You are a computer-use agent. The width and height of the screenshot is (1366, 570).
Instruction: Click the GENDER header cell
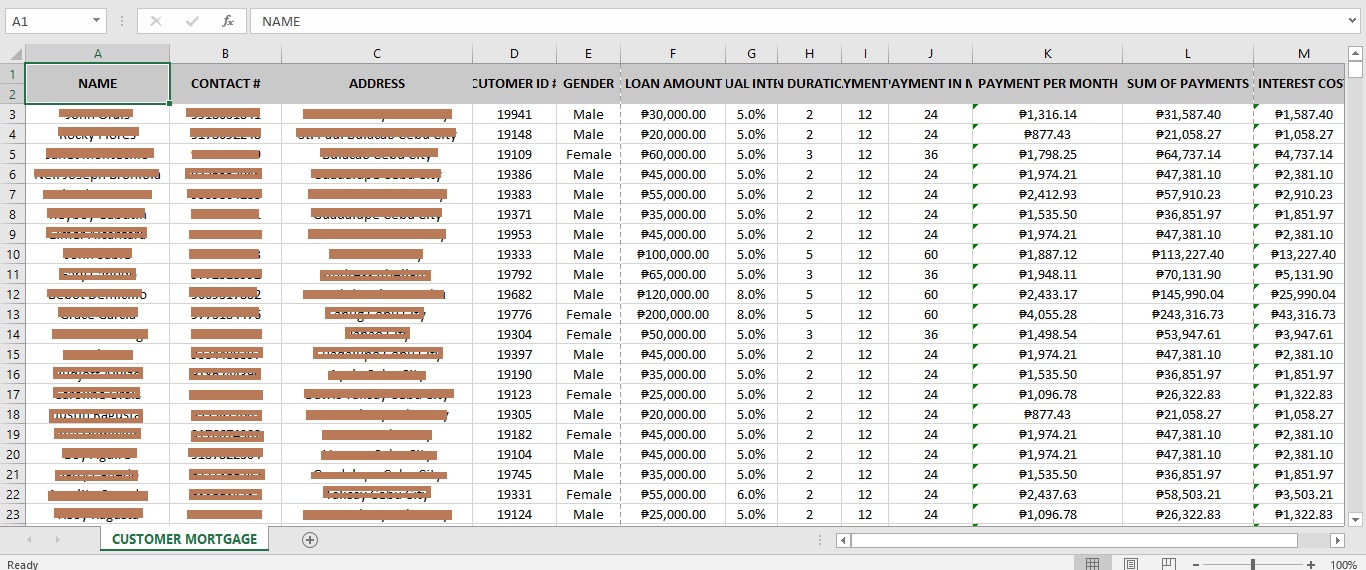tap(588, 84)
